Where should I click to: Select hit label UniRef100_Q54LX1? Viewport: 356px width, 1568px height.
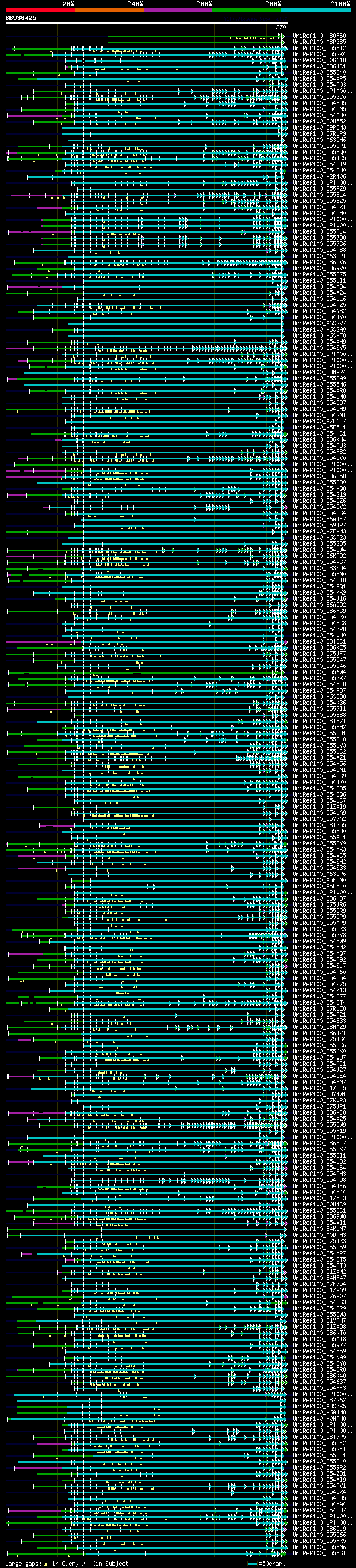[x=319, y=207]
